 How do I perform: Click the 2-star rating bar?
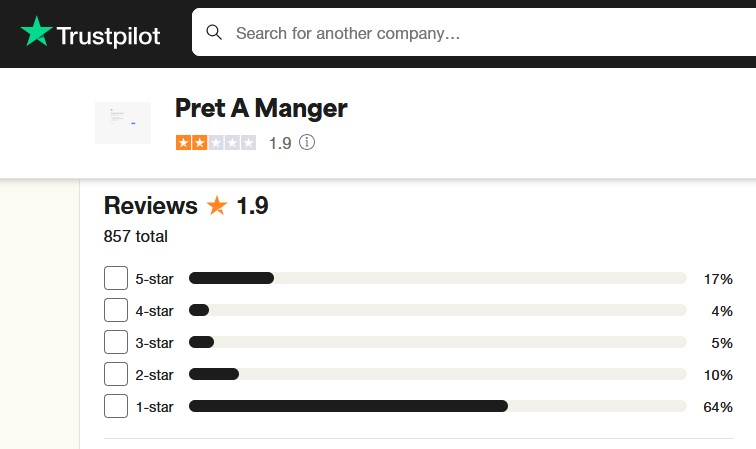[437, 374]
